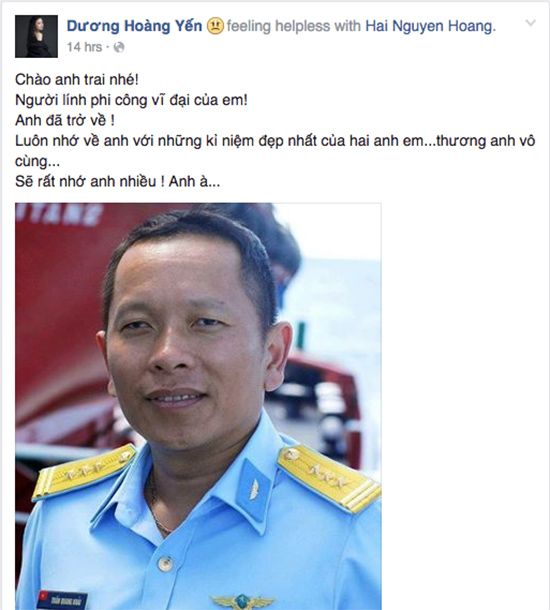
Task: Click the right yellow shoulder epaulette
Action: pos(329,478)
